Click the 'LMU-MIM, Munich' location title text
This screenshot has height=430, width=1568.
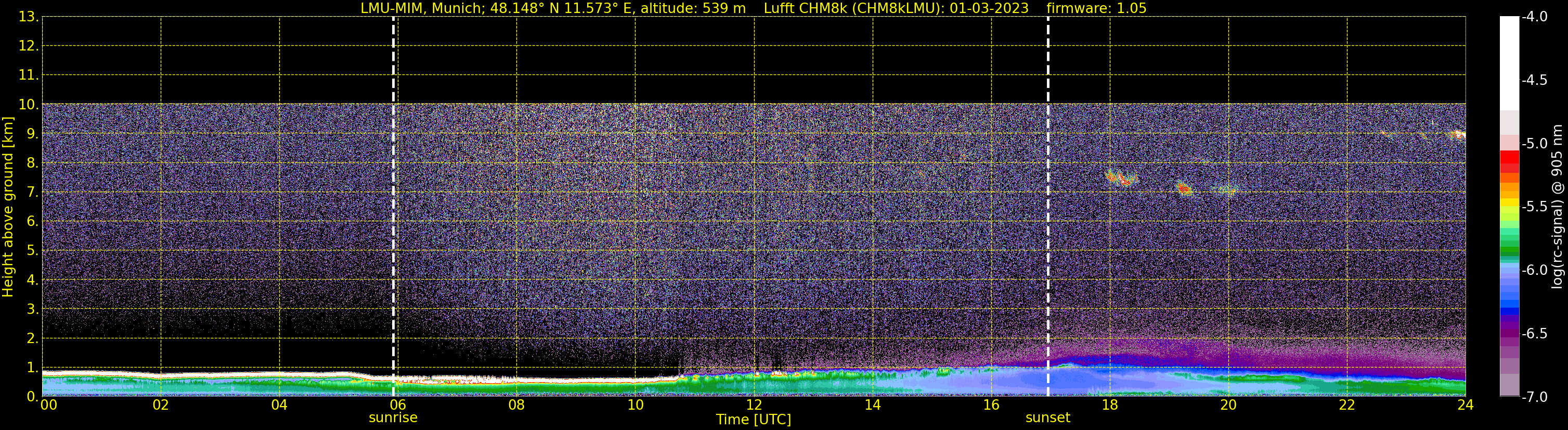coord(422,8)
